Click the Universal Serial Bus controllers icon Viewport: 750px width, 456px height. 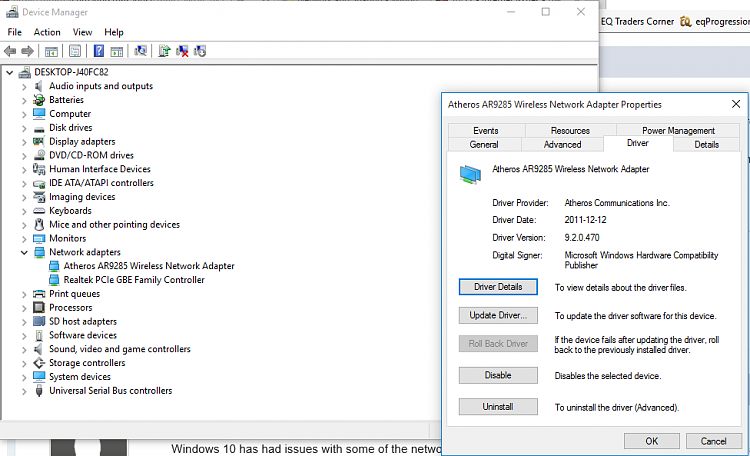pos(39,391)
